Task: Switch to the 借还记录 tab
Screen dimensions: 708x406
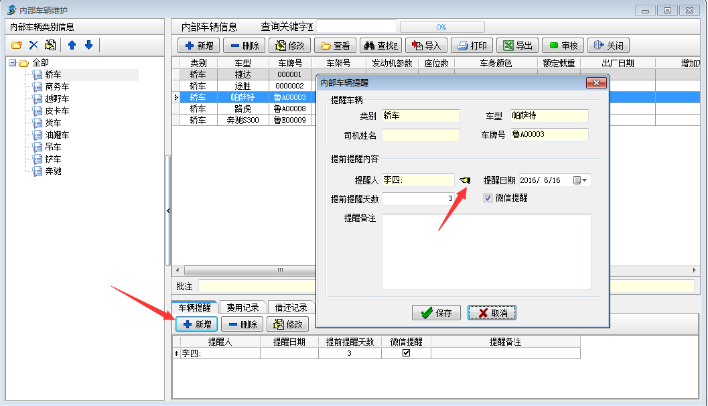Action: [x=288, y=307]
